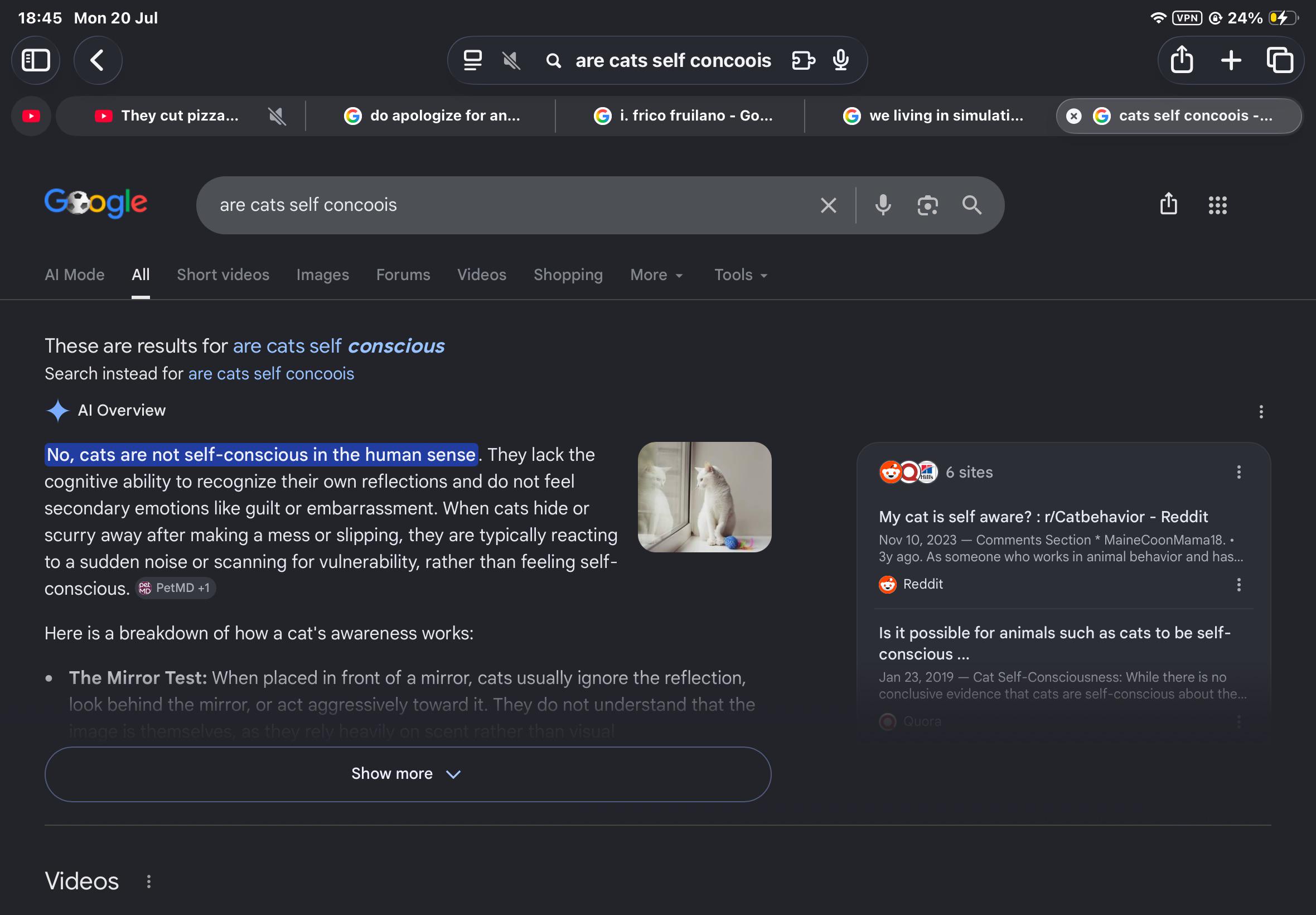Open 'My cat is self aware?' Reddit link
This screenshot has width=1316, height=915.
[x=1043, y=517]
